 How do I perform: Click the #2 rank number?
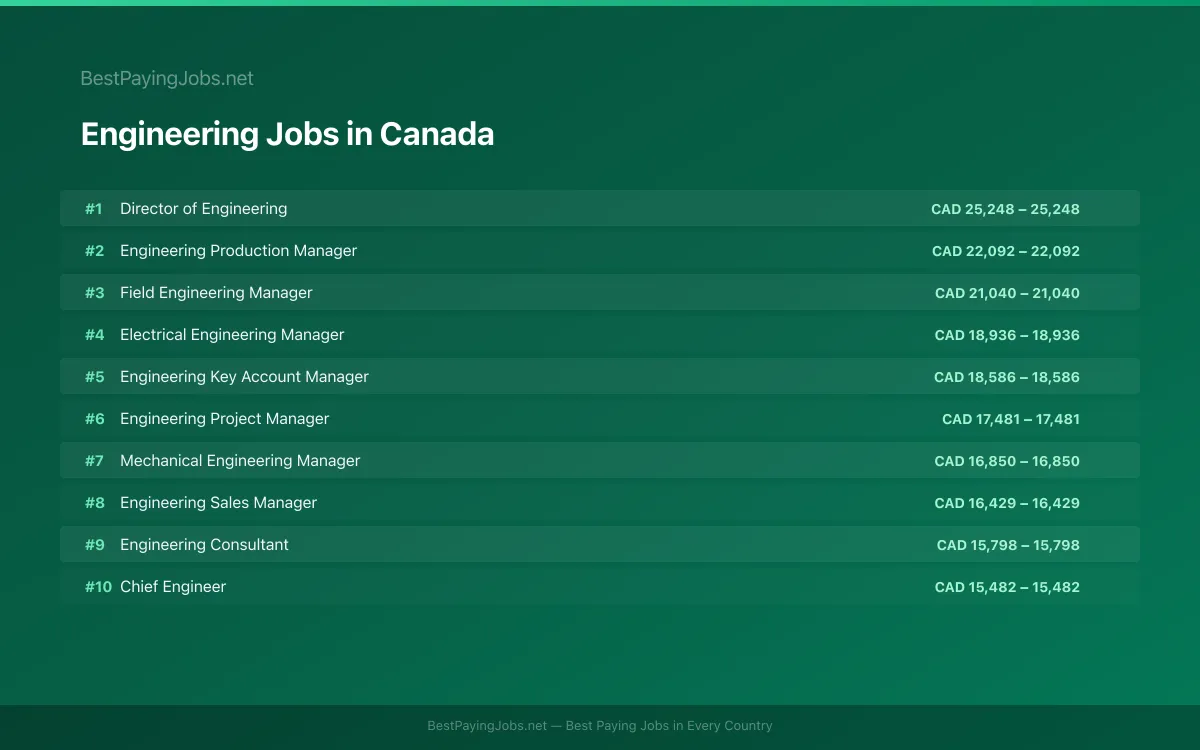tap(94, 251)
